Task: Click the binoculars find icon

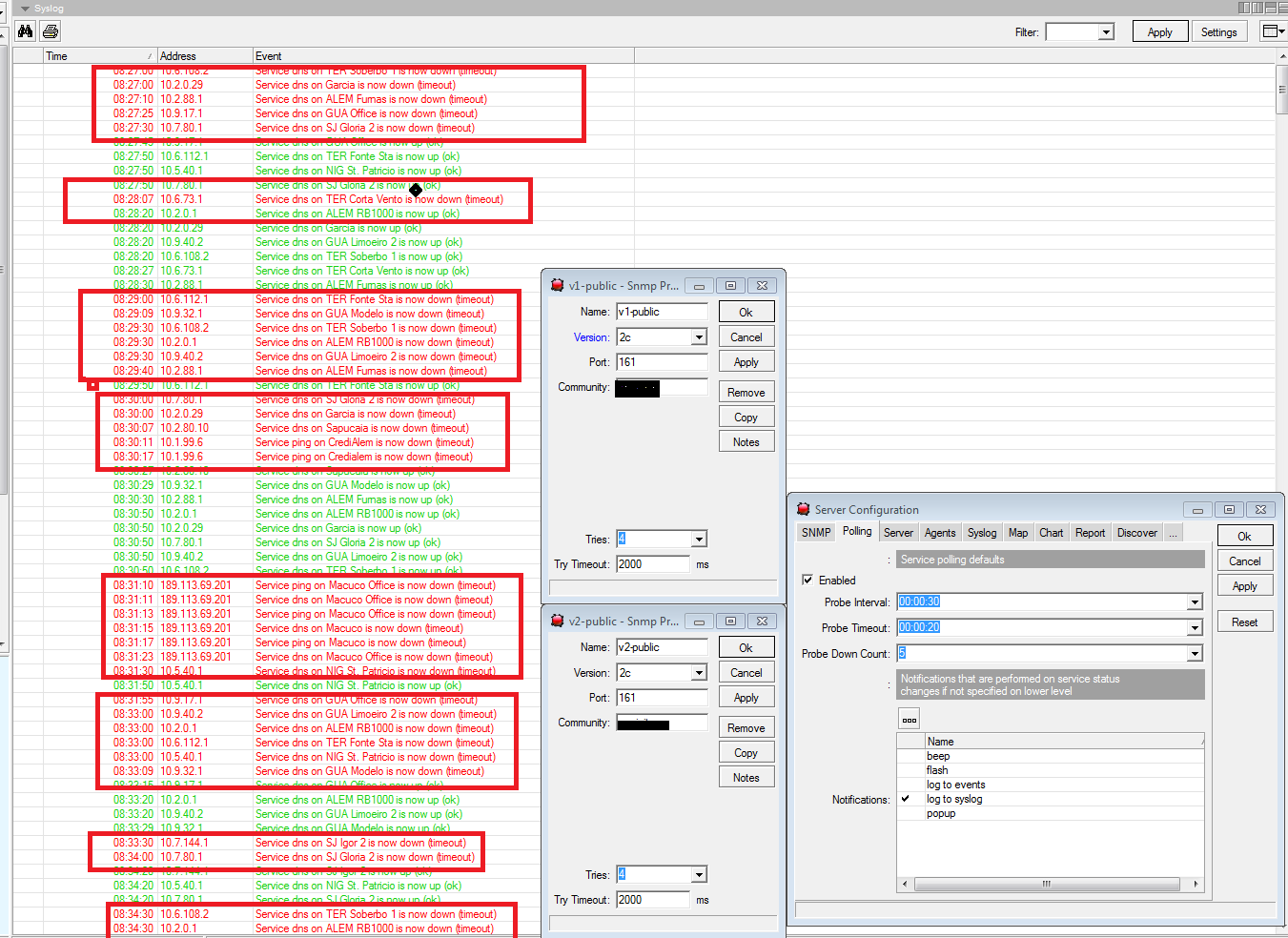Action: coord(24,31)
